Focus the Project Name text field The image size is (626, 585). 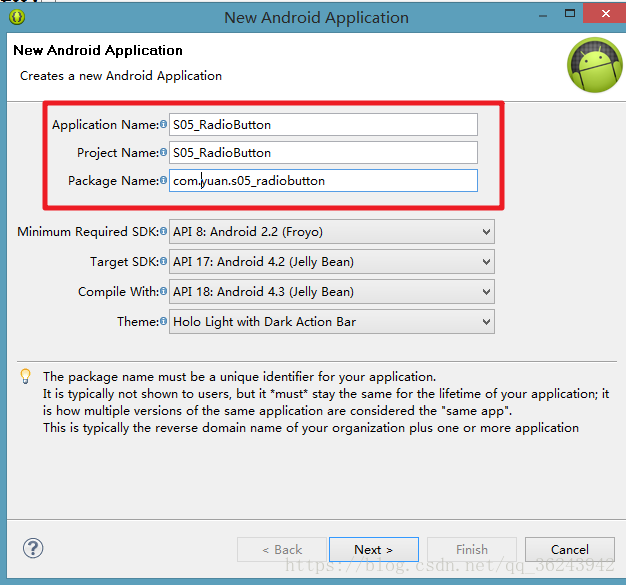323,152
